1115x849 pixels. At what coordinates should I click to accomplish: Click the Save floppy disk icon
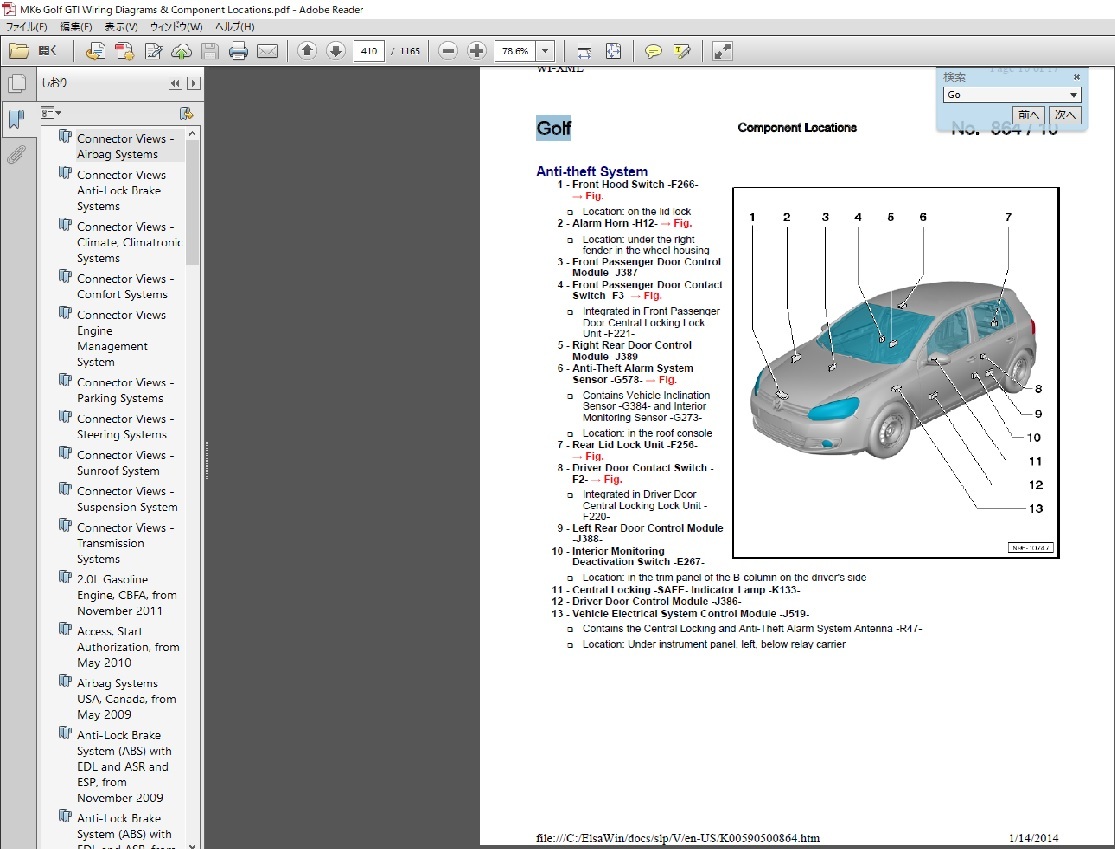point(210,51)
